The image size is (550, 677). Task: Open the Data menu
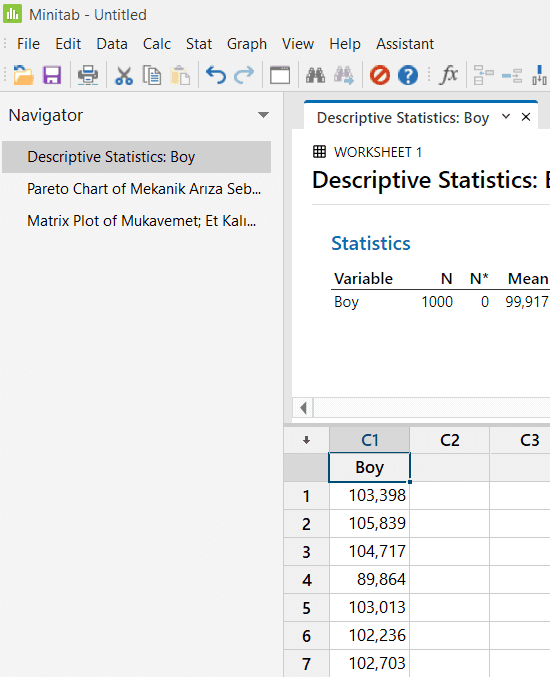tap(112, 44)
